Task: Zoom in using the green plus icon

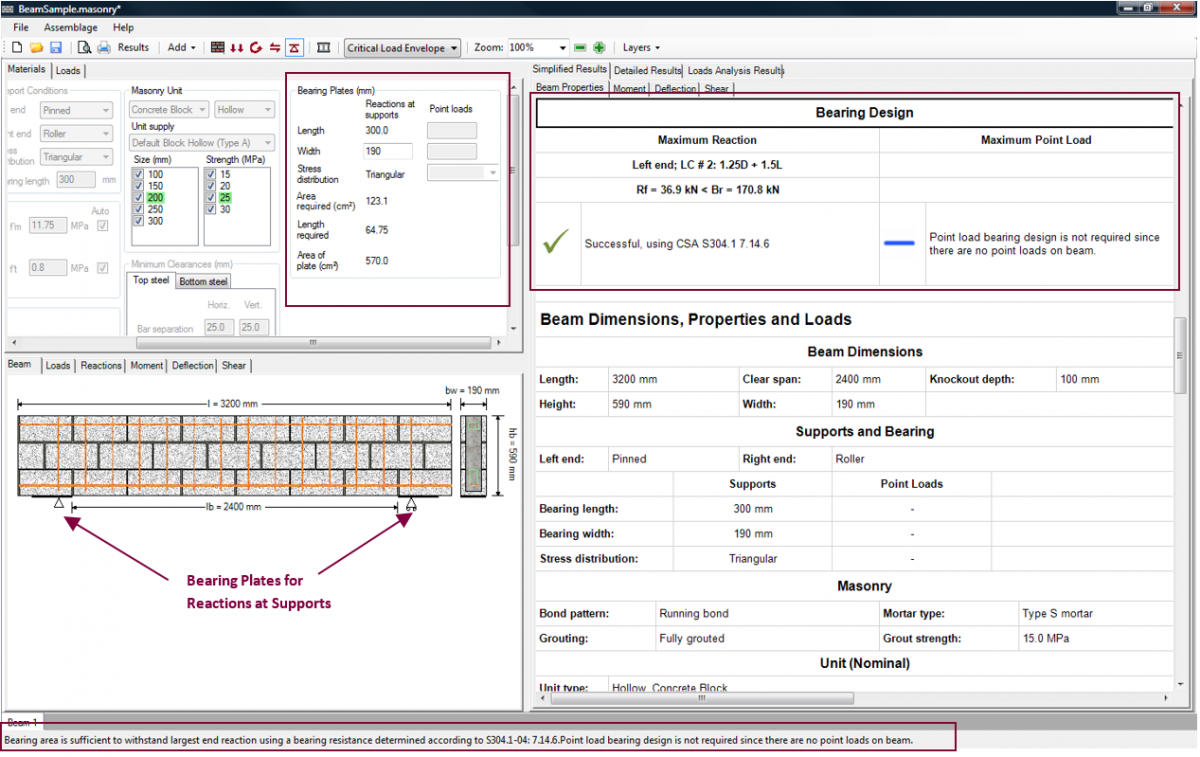Action: click(x=597, y=47)
